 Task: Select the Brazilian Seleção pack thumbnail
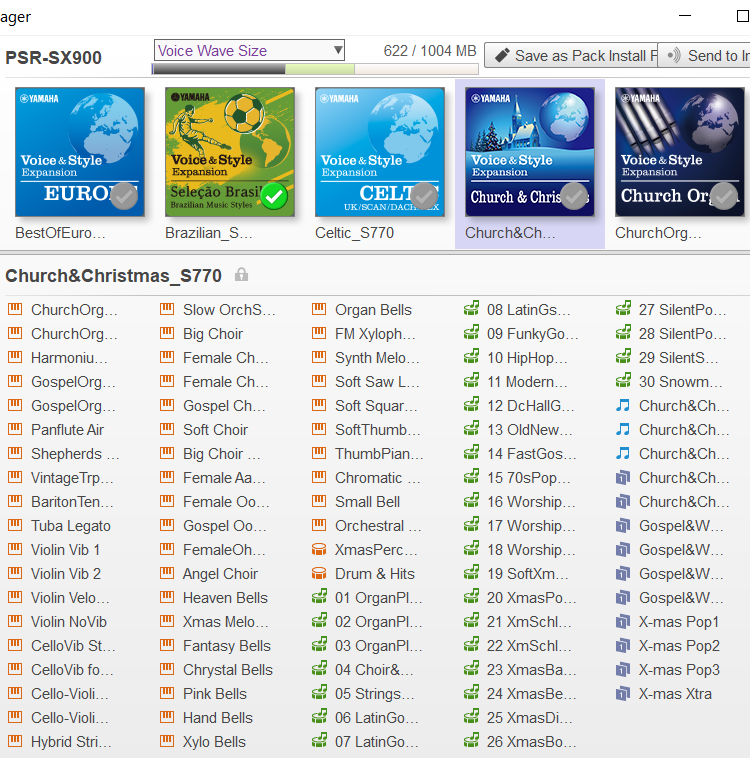230,152
